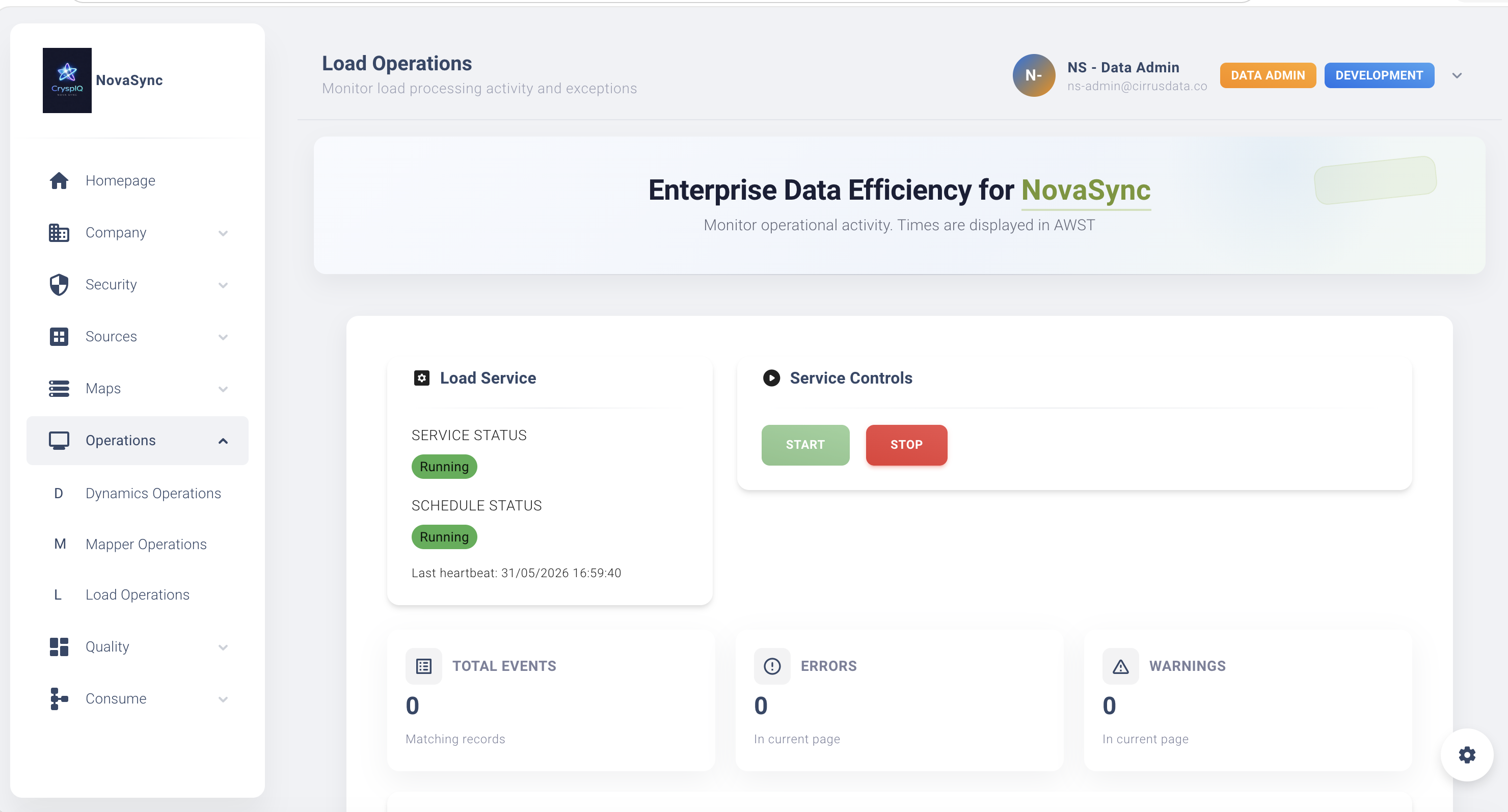Screen dimensions: 1508x812
Task: Click the Service Status Running badge
Action: (444, 467)
